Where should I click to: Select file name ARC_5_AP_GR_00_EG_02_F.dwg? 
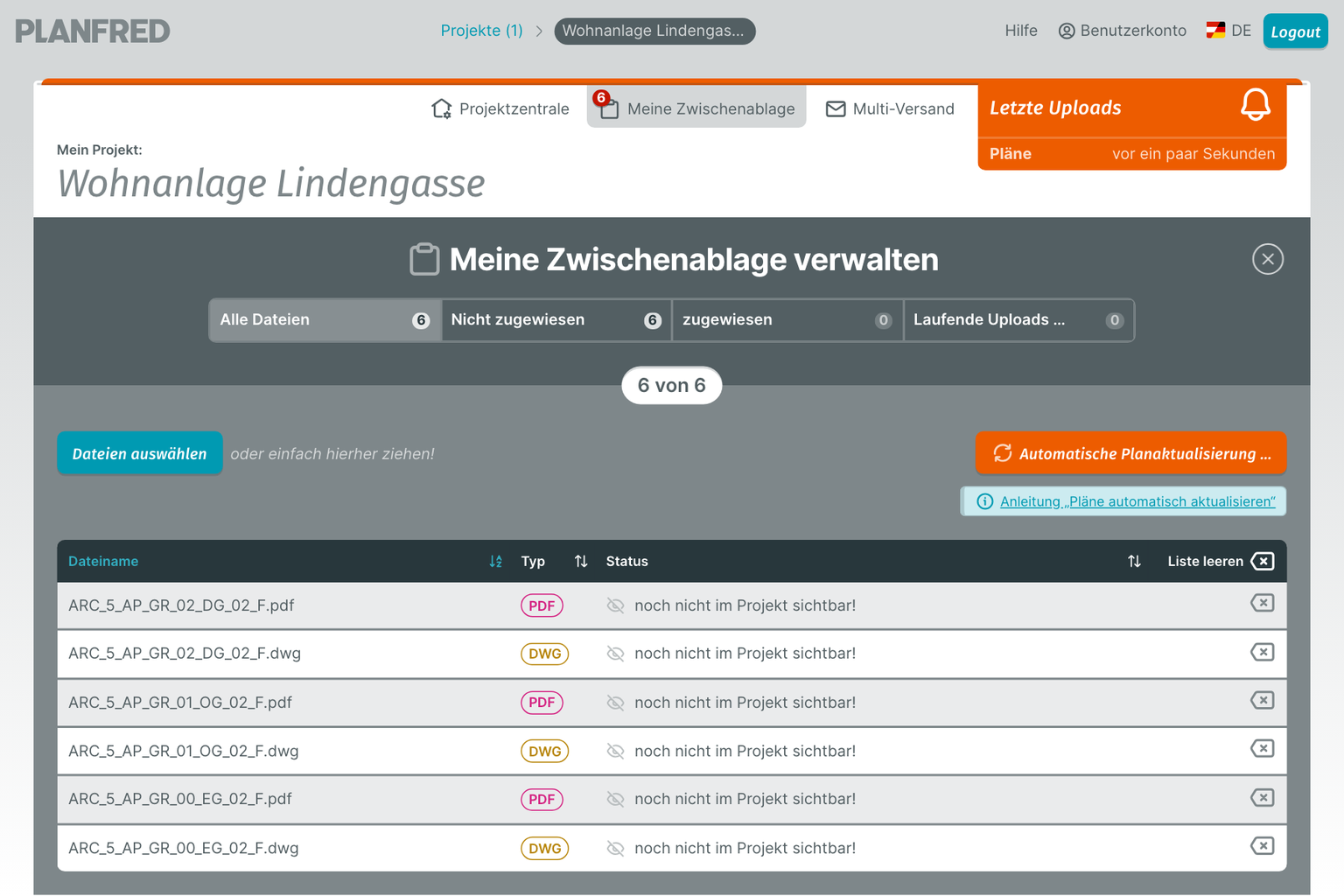click(x=184, y=848)
